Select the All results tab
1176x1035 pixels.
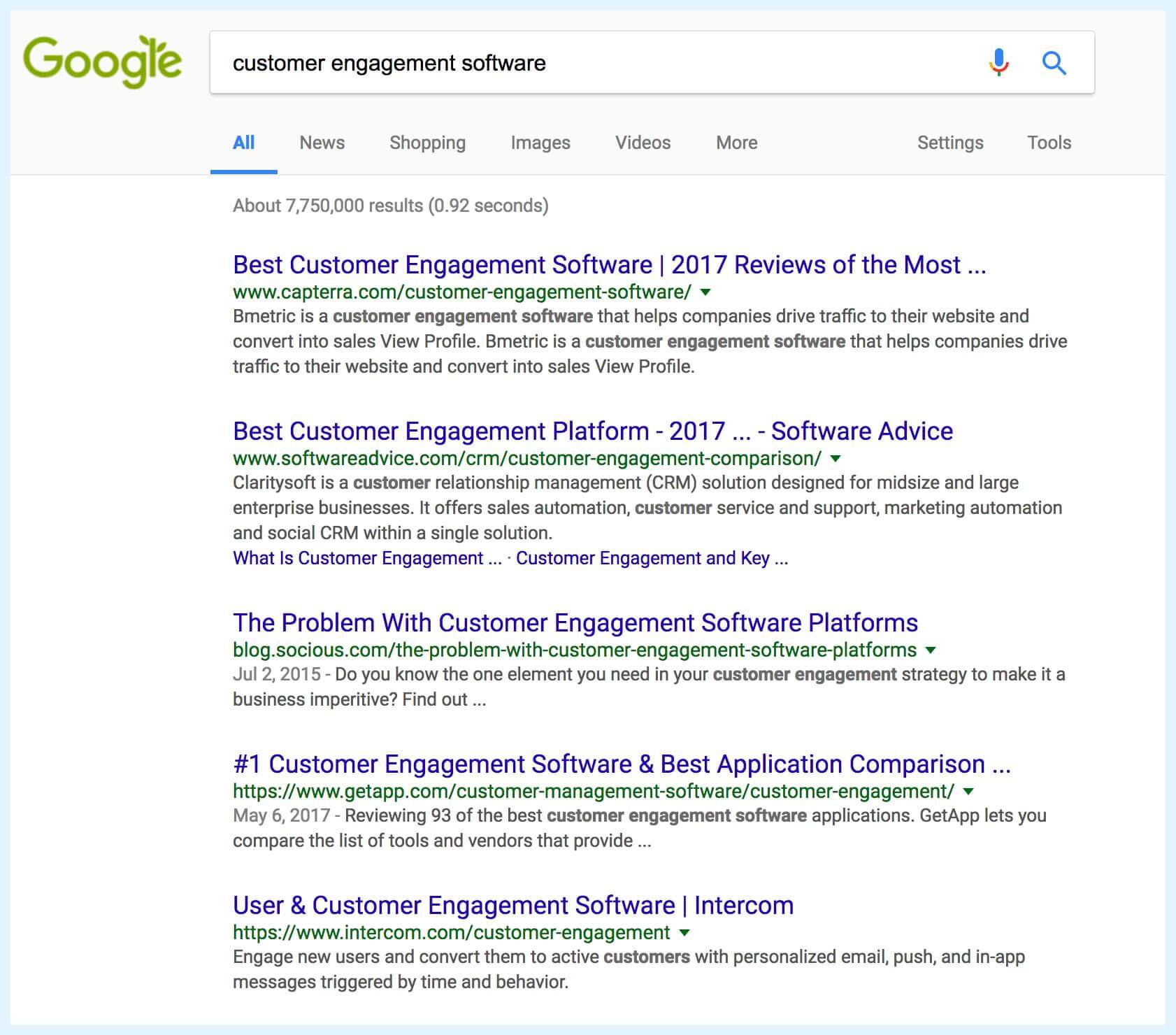tap(243, 143)
